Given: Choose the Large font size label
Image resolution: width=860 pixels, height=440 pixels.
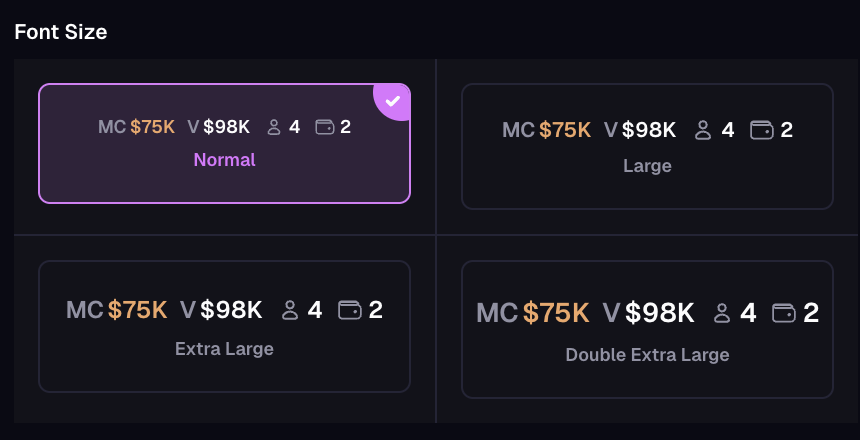Looking at the screenshot, I should tap(647, 166).
